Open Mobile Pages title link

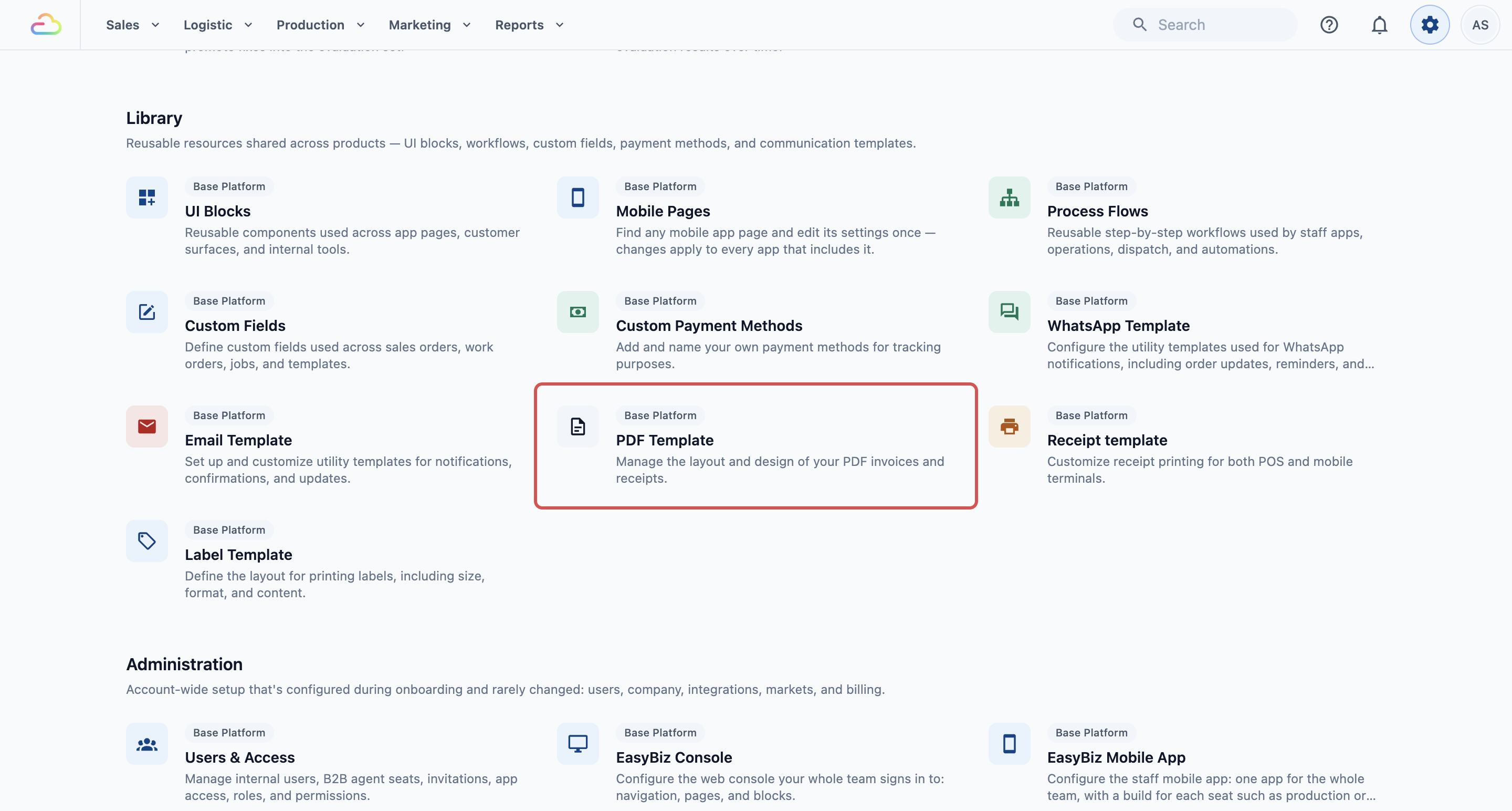click(663, 211)
